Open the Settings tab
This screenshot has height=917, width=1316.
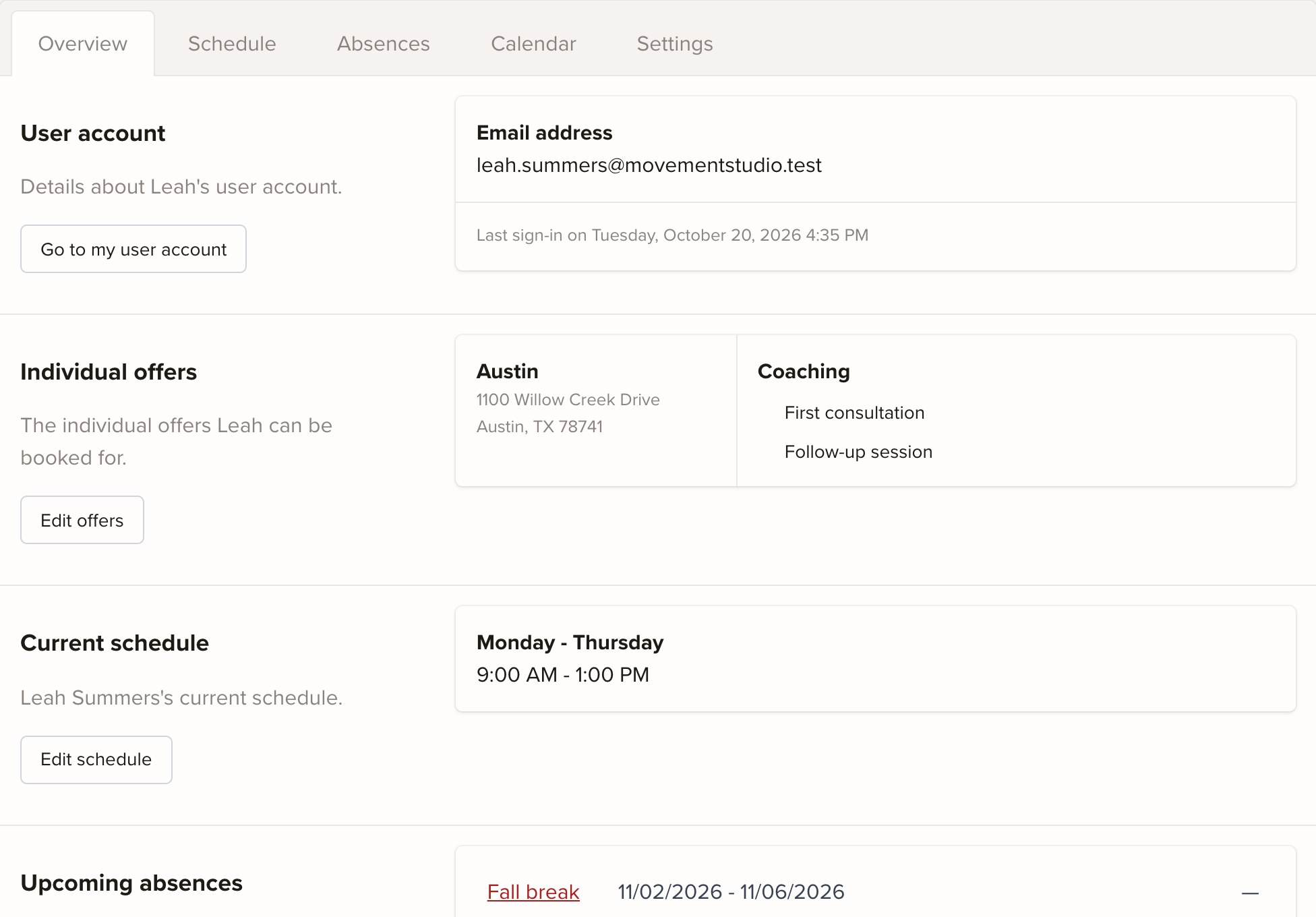click(x=675, y=44)
